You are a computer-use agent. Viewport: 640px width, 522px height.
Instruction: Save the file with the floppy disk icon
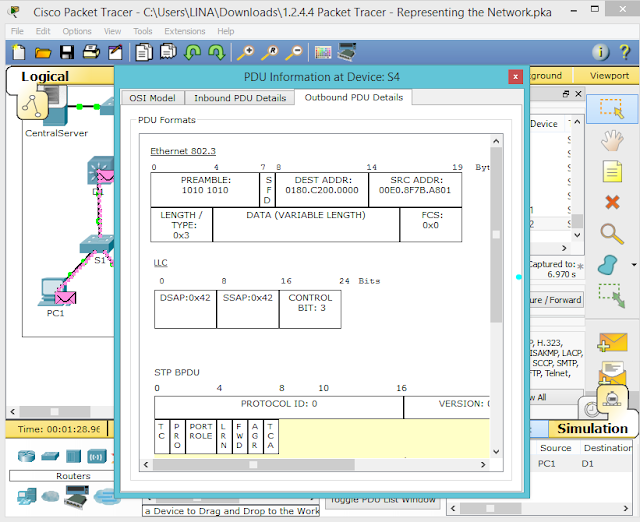tap(67, 52)
